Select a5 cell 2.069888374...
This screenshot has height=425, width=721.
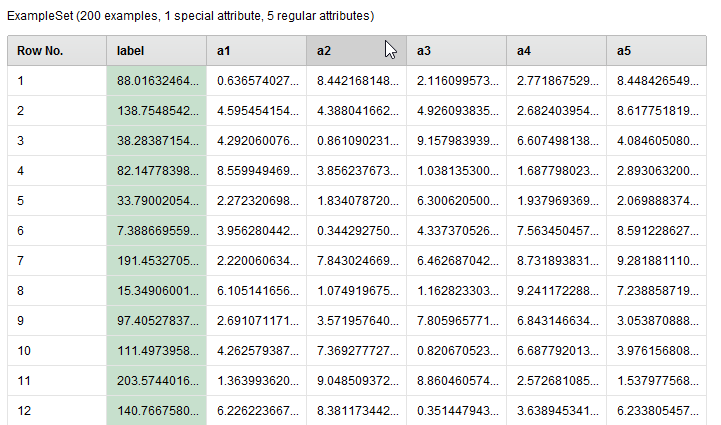point(657,201)
